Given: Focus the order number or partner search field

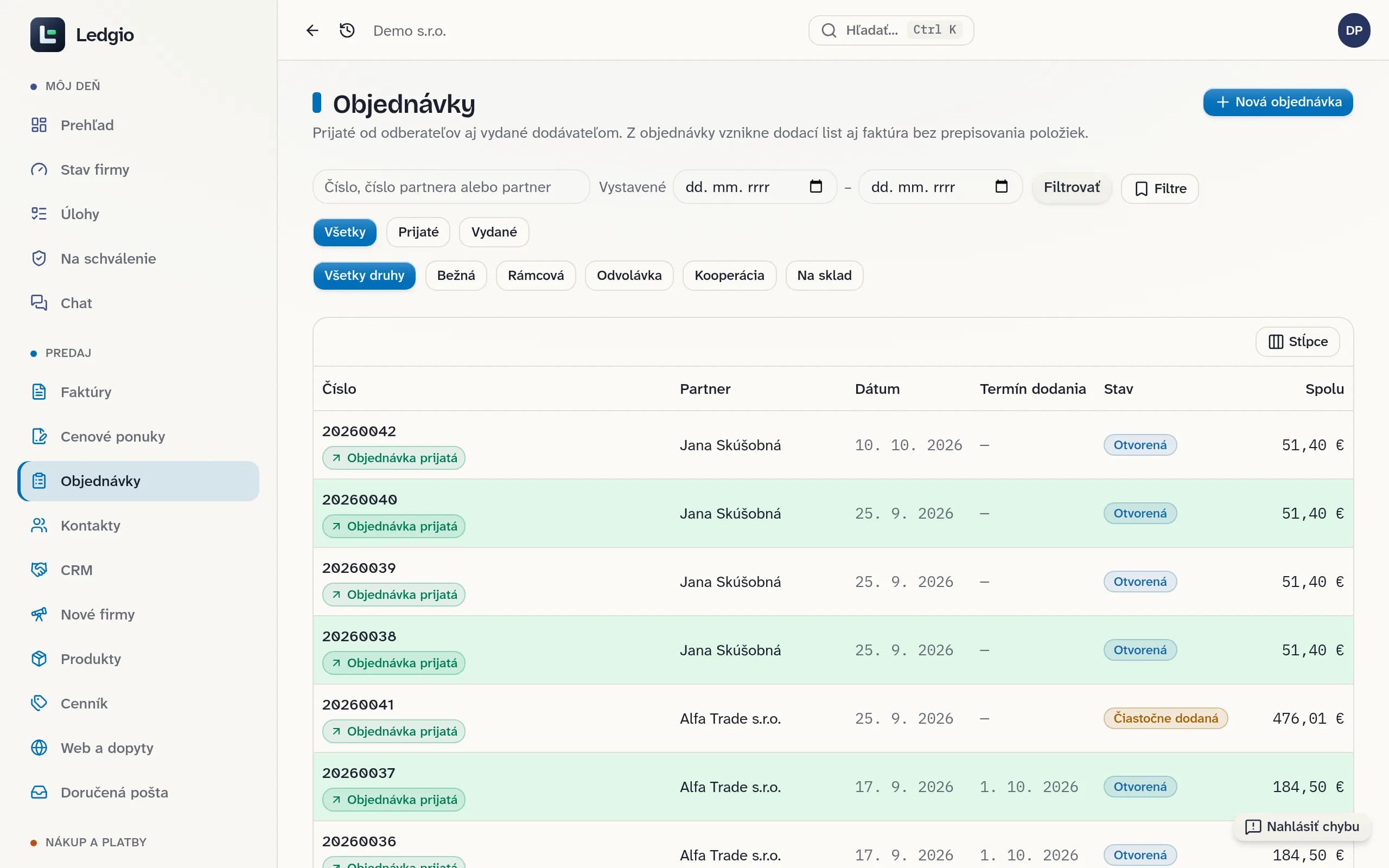Looking at the screenshot, I should (451, 187).
